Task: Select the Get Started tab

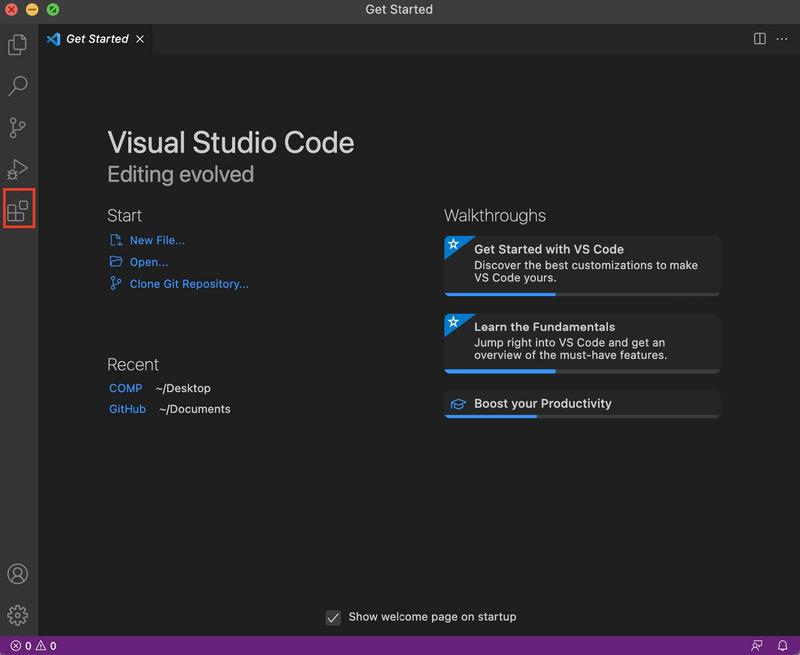Action: click(96, 39)
